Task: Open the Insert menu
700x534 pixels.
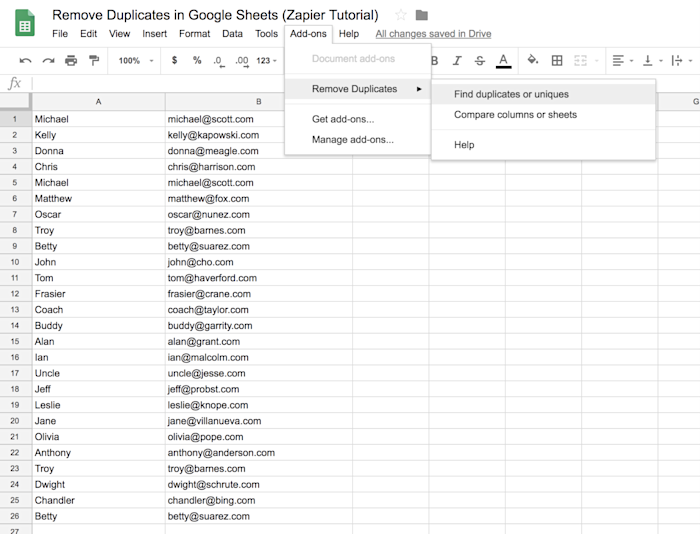Action: click(x=154, y=33)
